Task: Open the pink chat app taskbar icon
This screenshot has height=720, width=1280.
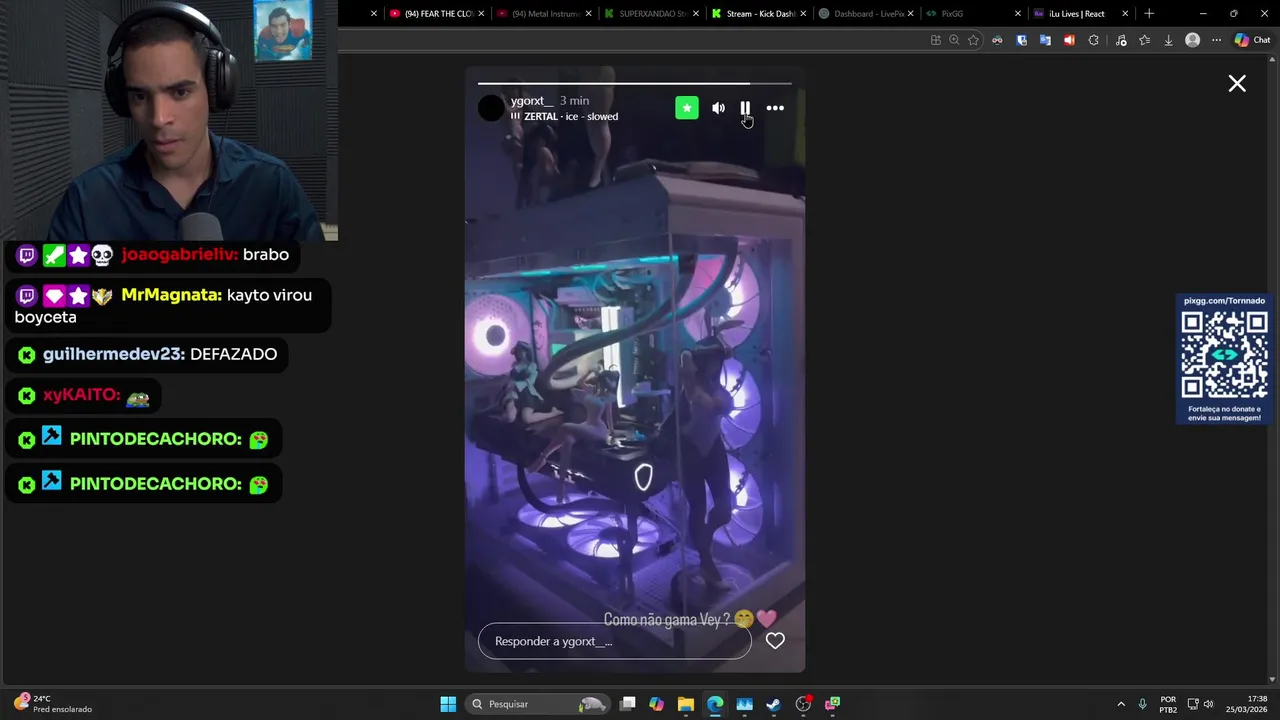Action: [832, 704]
